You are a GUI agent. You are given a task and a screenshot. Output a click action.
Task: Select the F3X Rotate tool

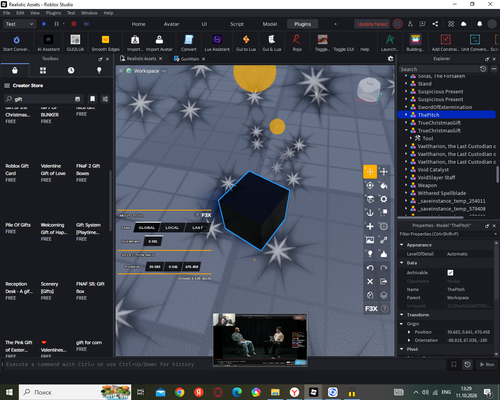[x=370, y=185]
